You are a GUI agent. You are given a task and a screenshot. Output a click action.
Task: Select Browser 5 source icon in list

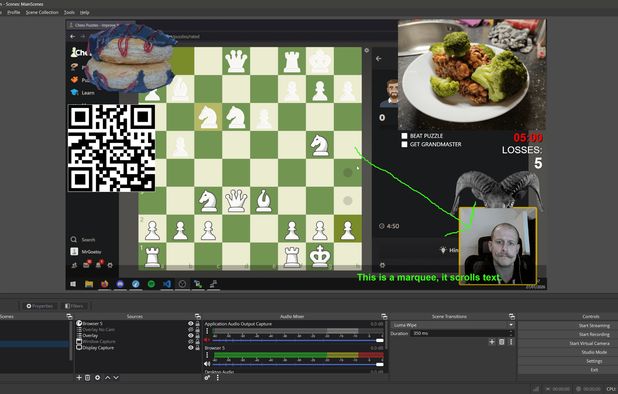click(79, 323)
